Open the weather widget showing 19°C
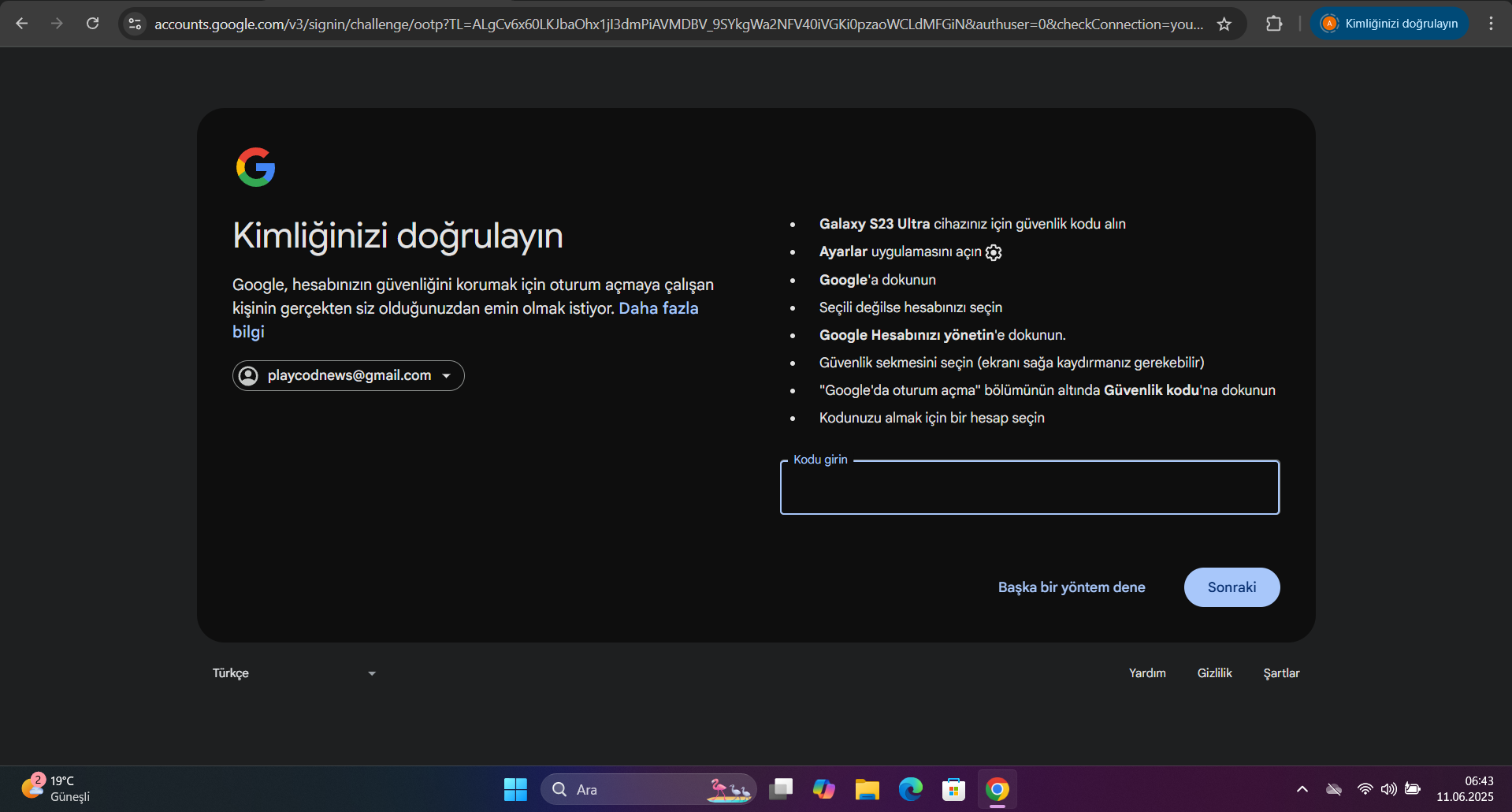Viewport: 1512px width, 812px height. click(x=56, y=788)
